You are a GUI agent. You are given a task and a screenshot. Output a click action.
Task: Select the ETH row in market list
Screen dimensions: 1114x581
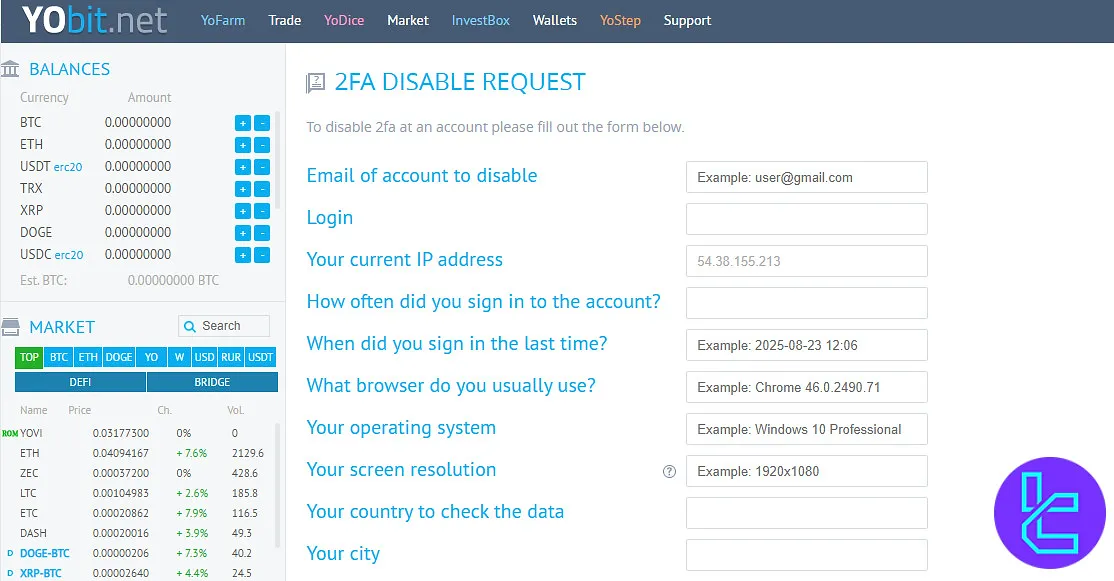[x=139, y=453]
